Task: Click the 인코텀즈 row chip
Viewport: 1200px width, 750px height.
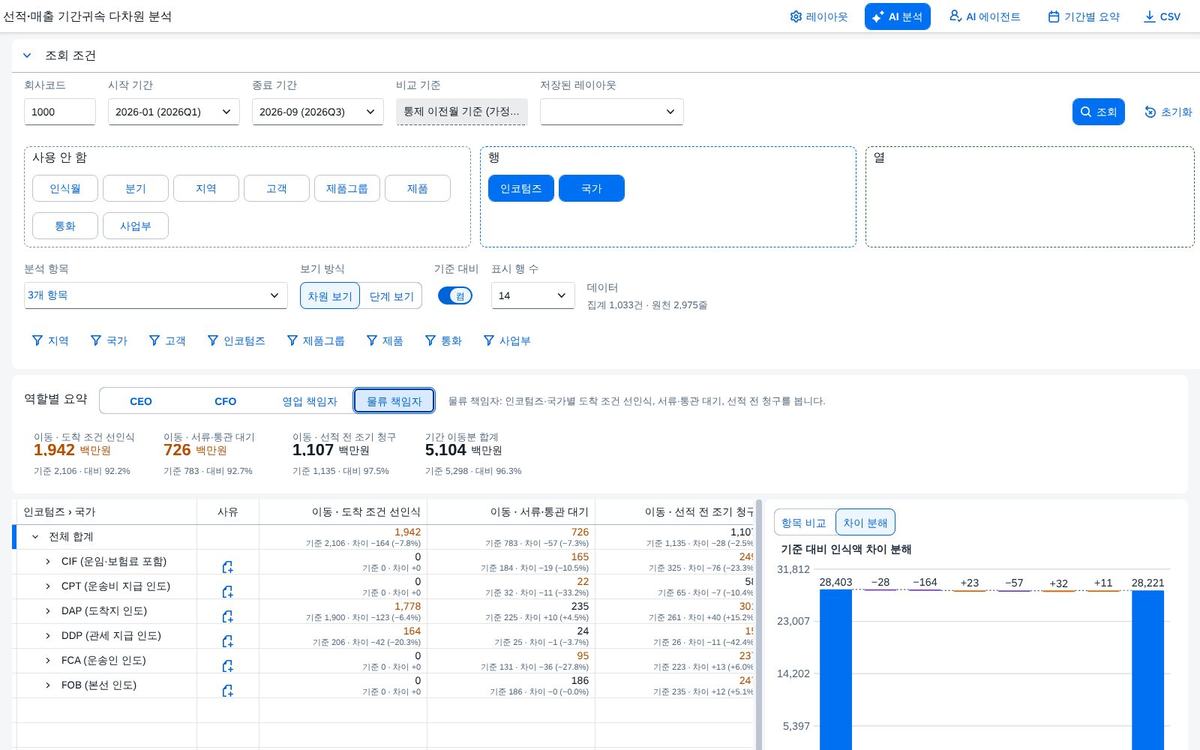Action: tap(521, 188)
